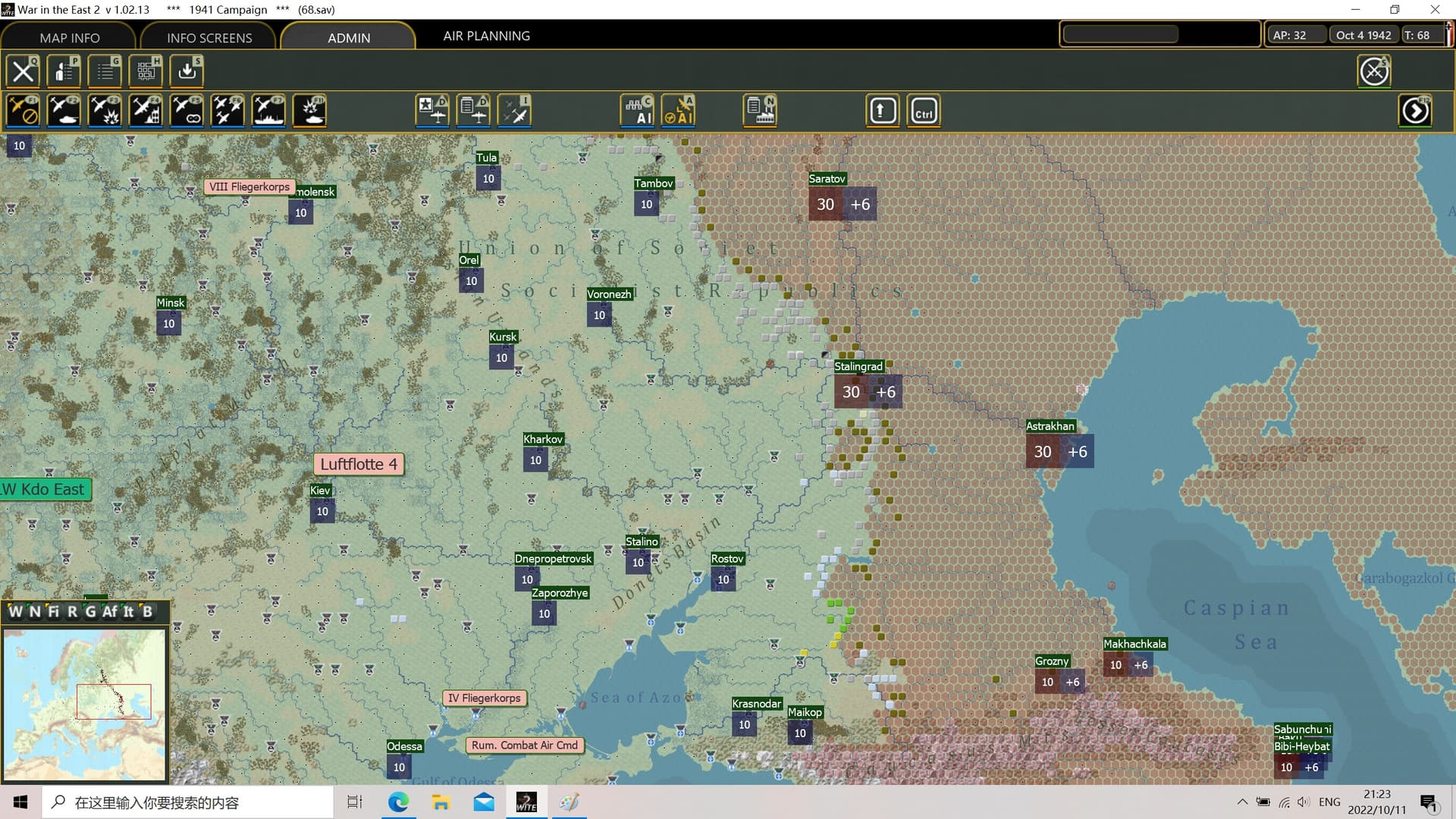The width and height of the screenshot is (1456, 819).
Task: Click the Shift up-arrow key button
Action: pyautogui.click(x=883, y=111)
